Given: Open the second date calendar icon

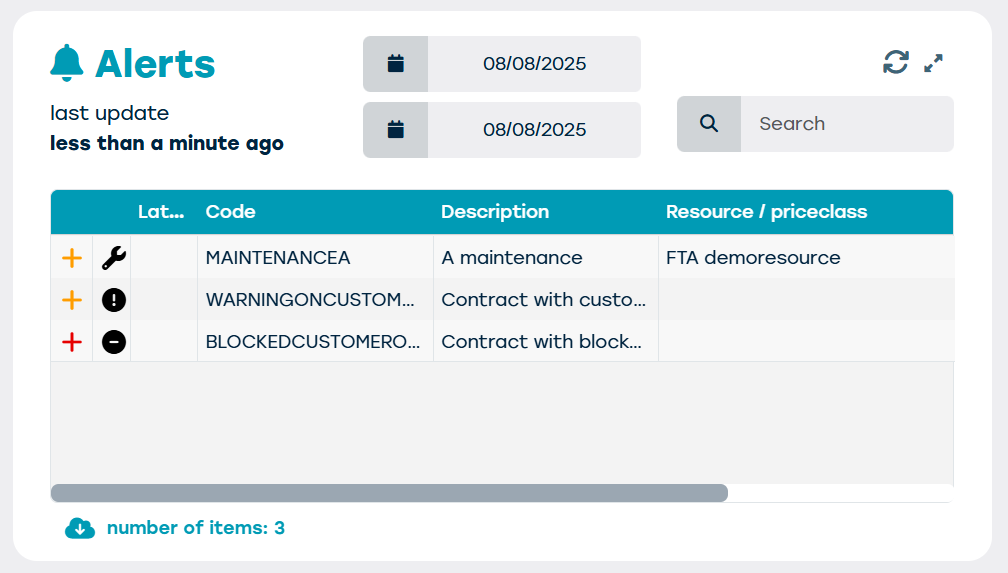Looking at the screenshot, I should click(395, 130).
